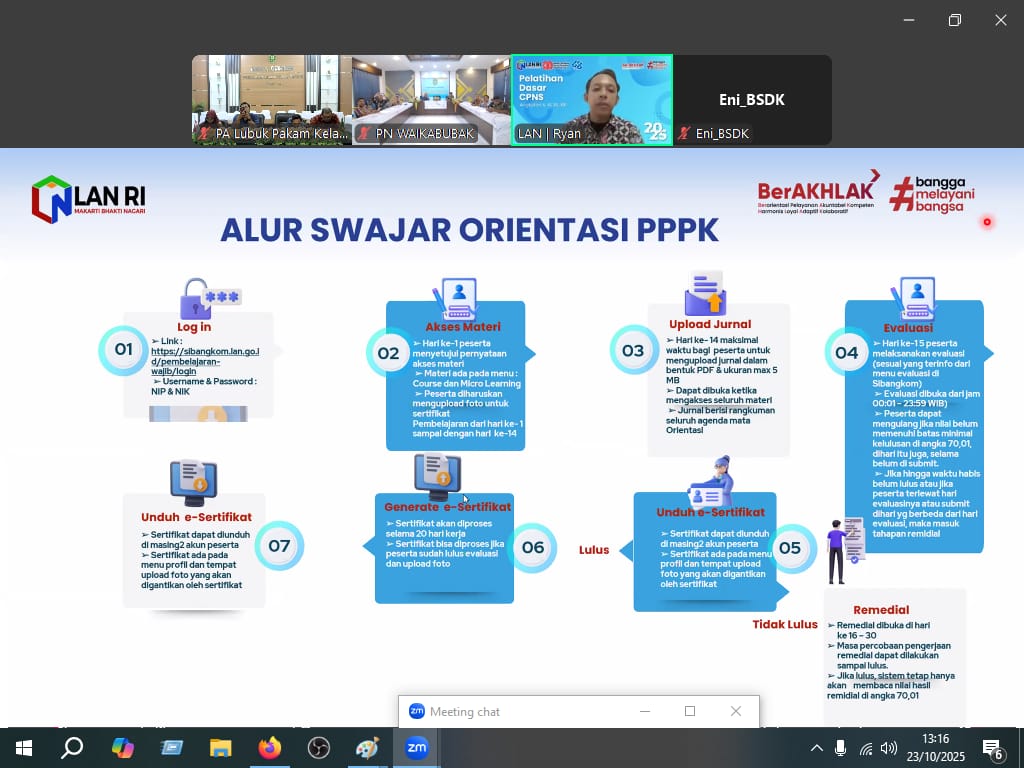Maximize the Meeting chat window
Screen dimensions: 1024x768
pos(690,711)
